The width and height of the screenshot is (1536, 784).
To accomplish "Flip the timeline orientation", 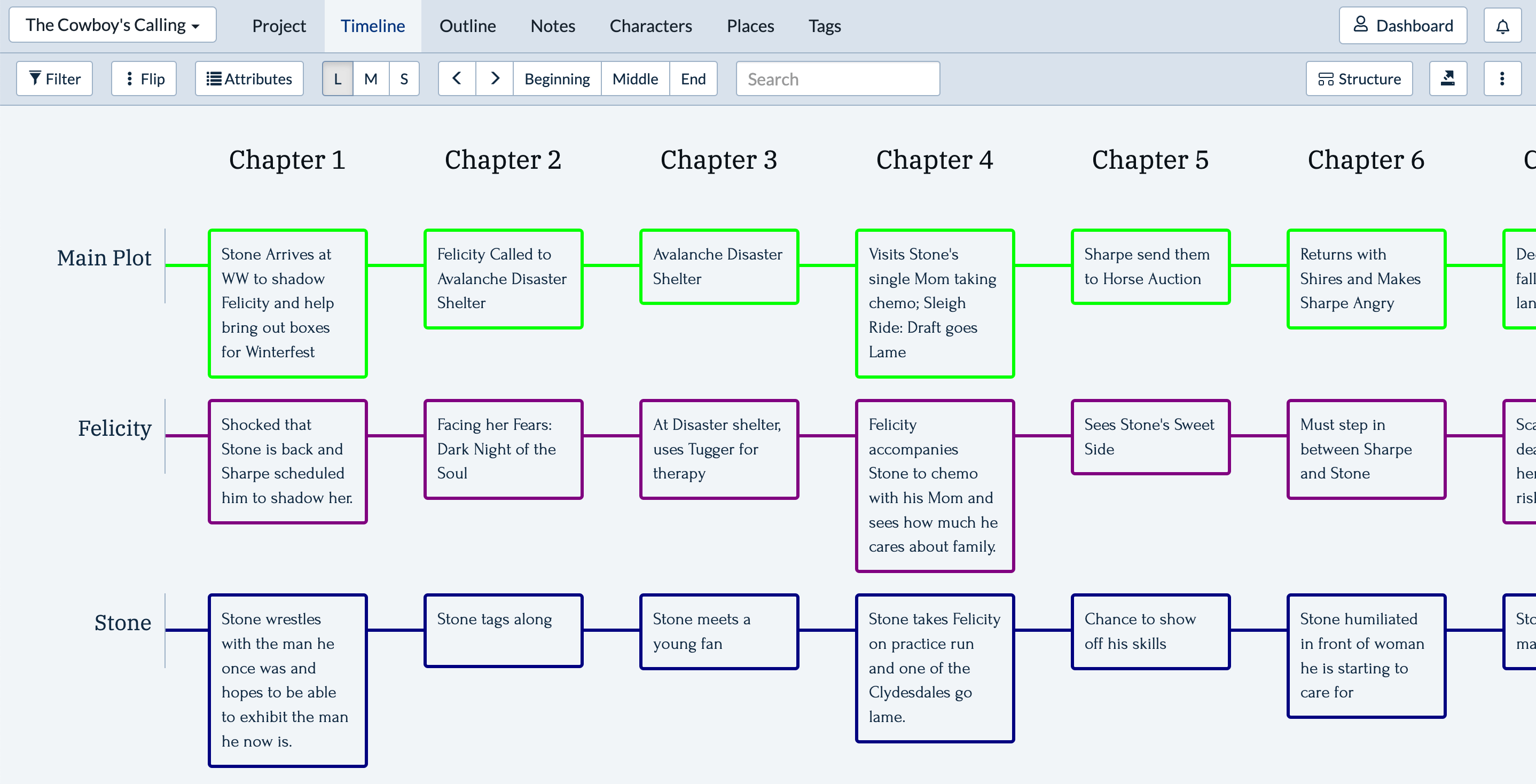I will point(144,79).
